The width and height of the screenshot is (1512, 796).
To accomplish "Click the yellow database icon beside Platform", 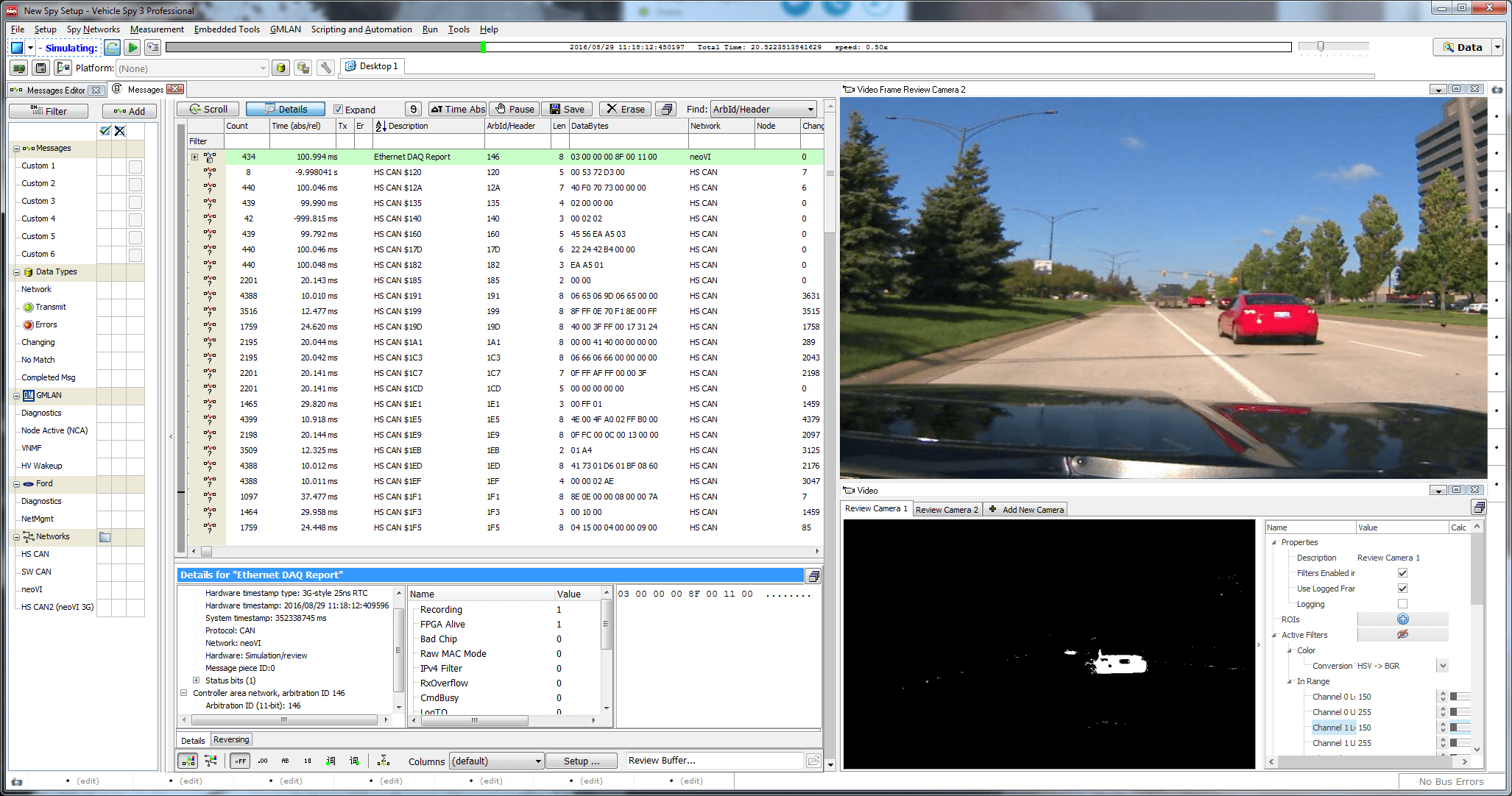I will pos(280,68).
